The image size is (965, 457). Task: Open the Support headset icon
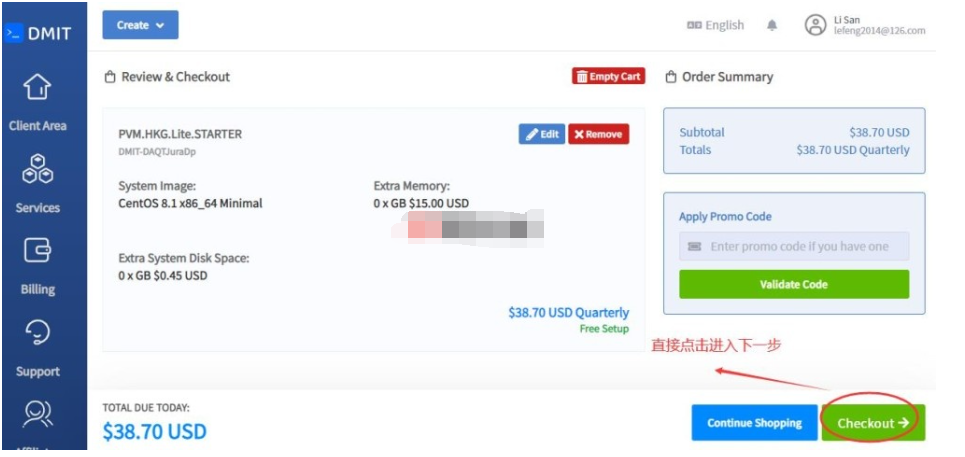click(38, 332)
